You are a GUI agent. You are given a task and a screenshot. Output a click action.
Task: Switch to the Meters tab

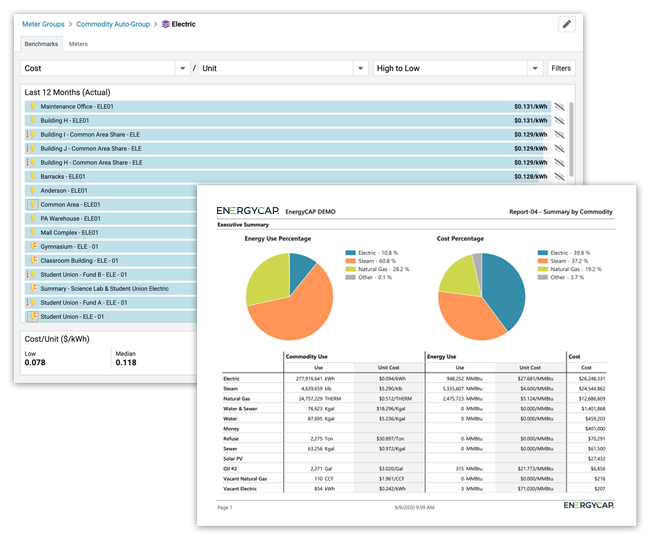pyautogui.click(x=78, y=44)
